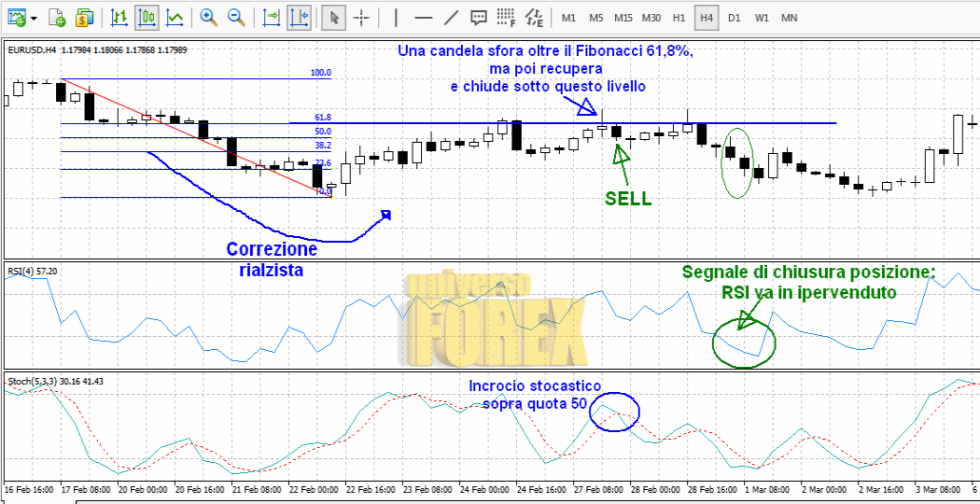Click the SELL annotation on chart
This screenshot has height=504, width=980.
point(628,198)
